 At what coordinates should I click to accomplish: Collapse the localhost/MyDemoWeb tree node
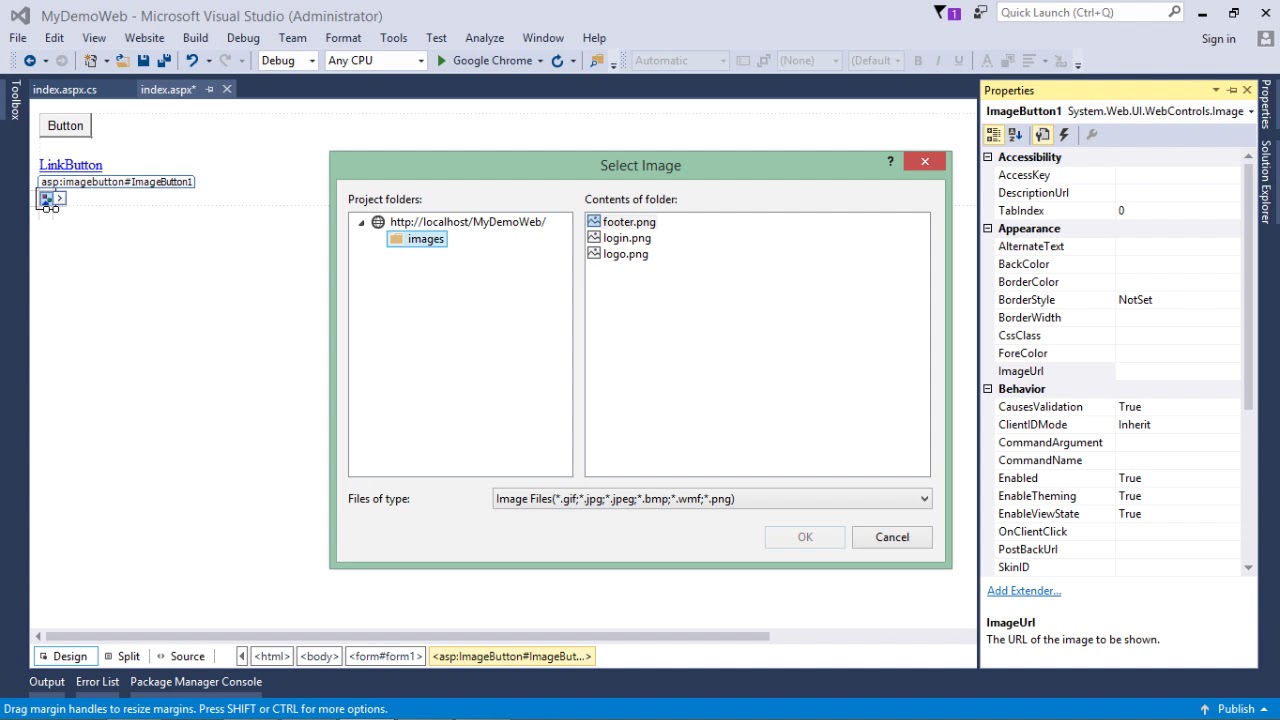click(362, 222)
